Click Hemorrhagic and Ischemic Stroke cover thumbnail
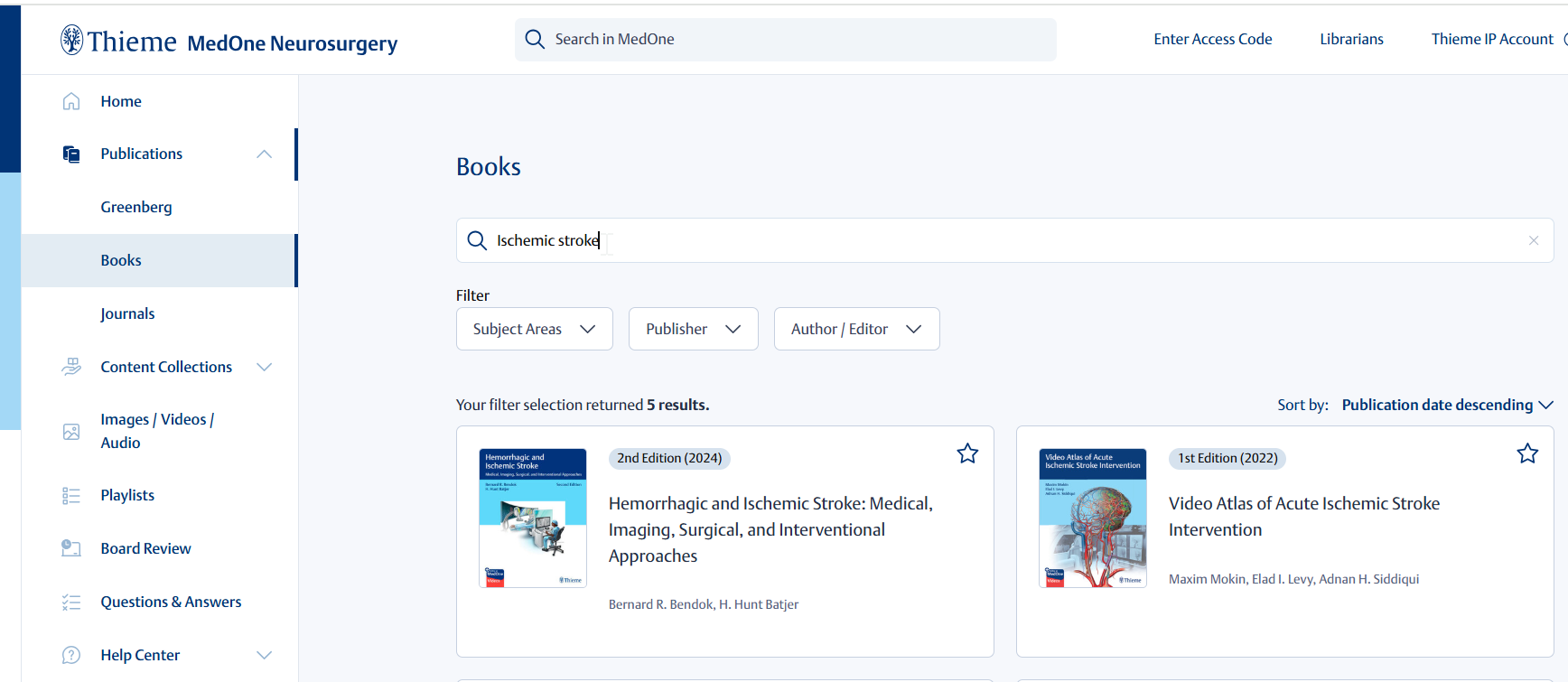The image size is (1568, 682). (x=533, y=518)
